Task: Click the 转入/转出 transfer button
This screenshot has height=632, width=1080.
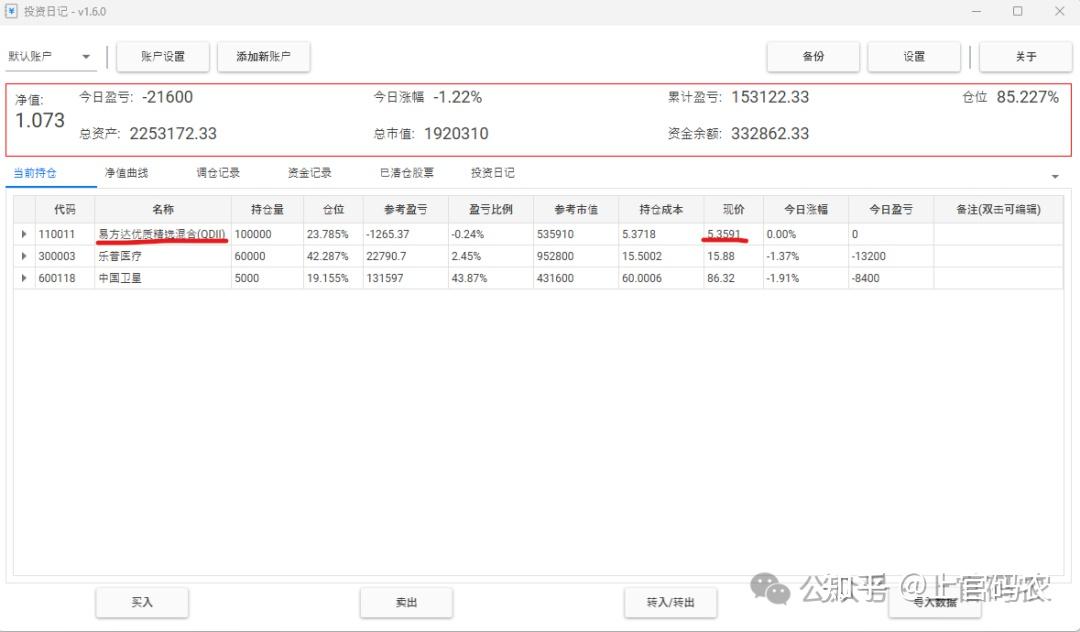Action: click(671, 602)
